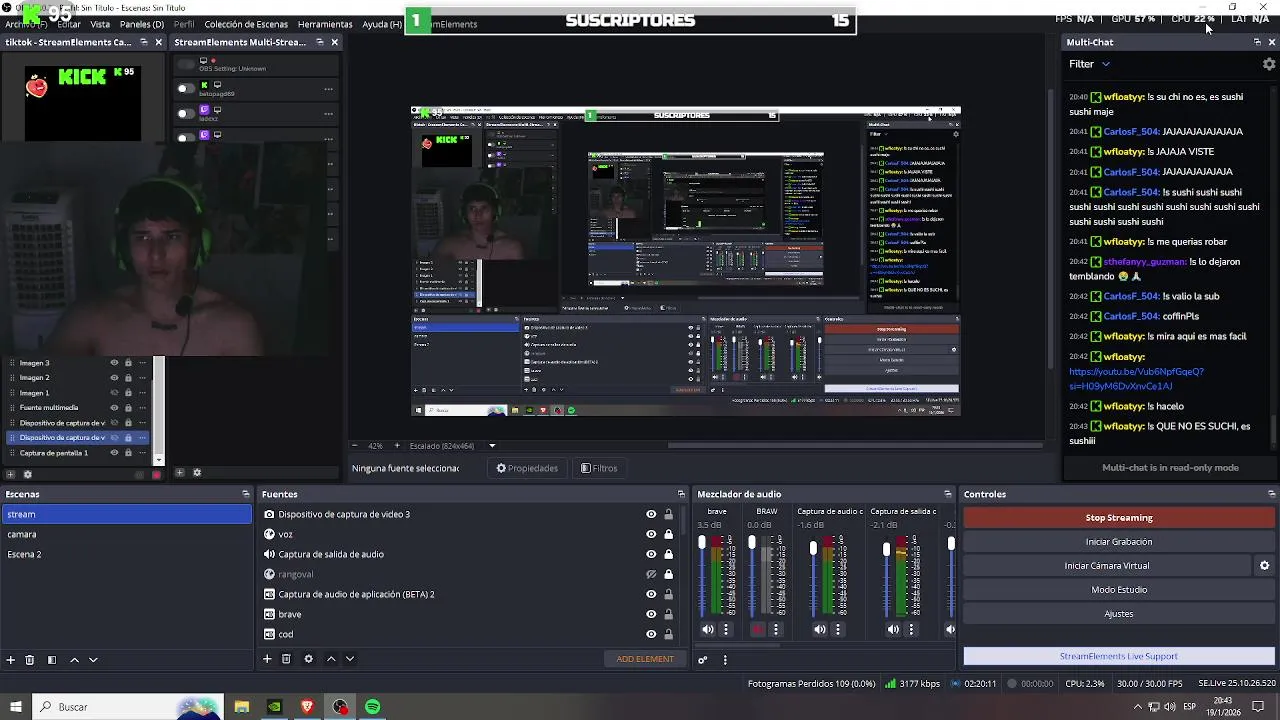Viewport: 1280px width, 720px height.
Task: Move the source up with the Fuentes up arrow
Action: pyautogui.click(x=331, y=659)
